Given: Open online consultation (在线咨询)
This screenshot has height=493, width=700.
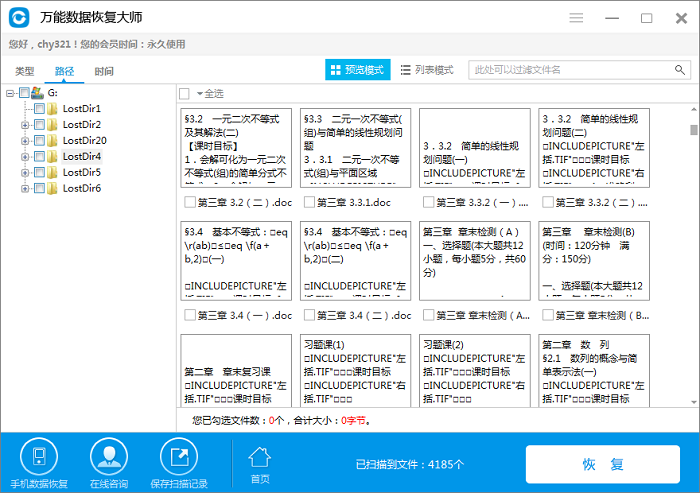Looking at the screenshot, I should tap(109, 463).
